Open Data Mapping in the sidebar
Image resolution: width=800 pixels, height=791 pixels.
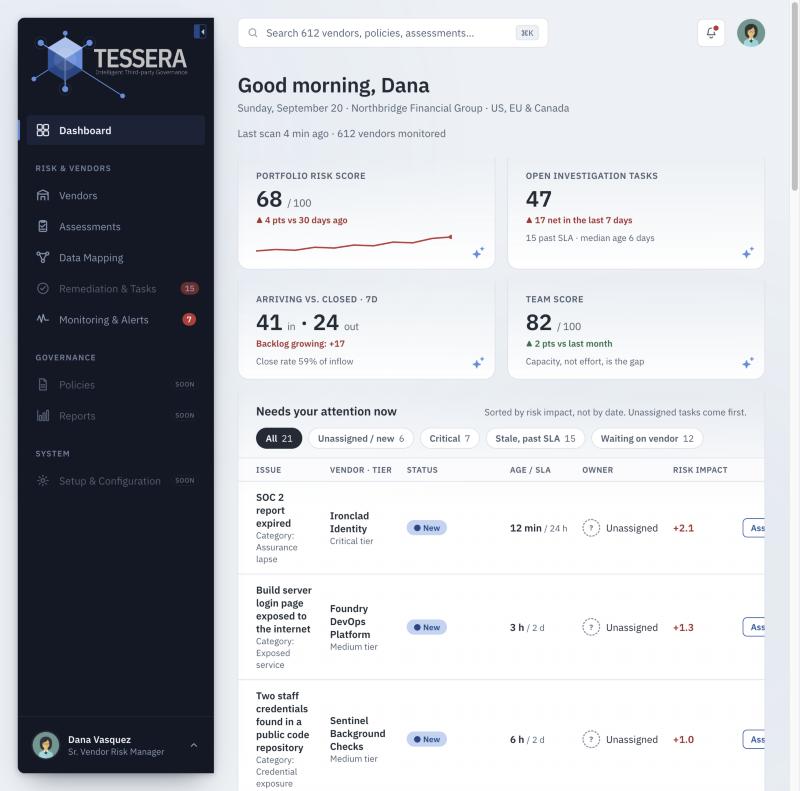116,258
